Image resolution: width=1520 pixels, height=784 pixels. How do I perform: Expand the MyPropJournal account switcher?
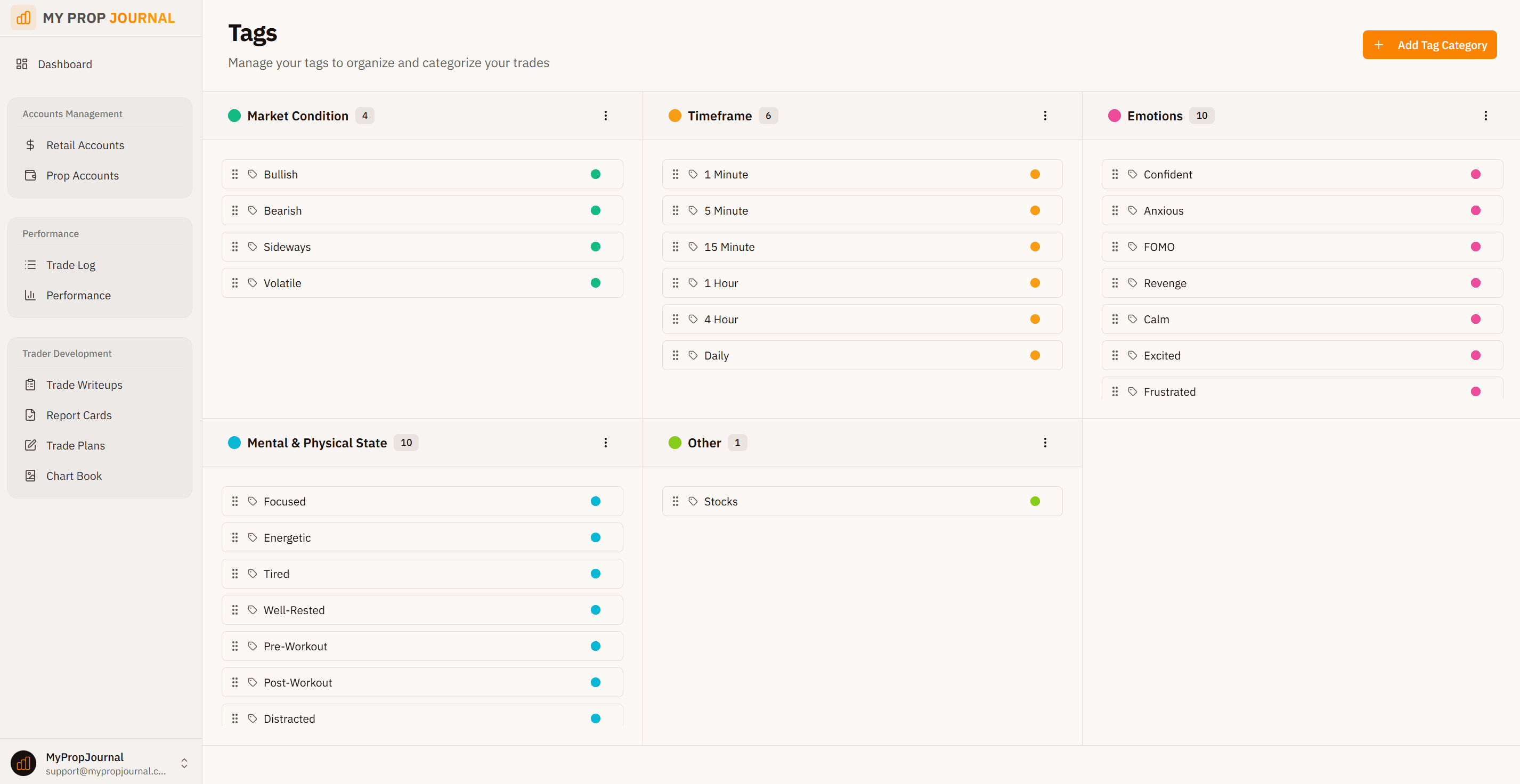(184, 763)
